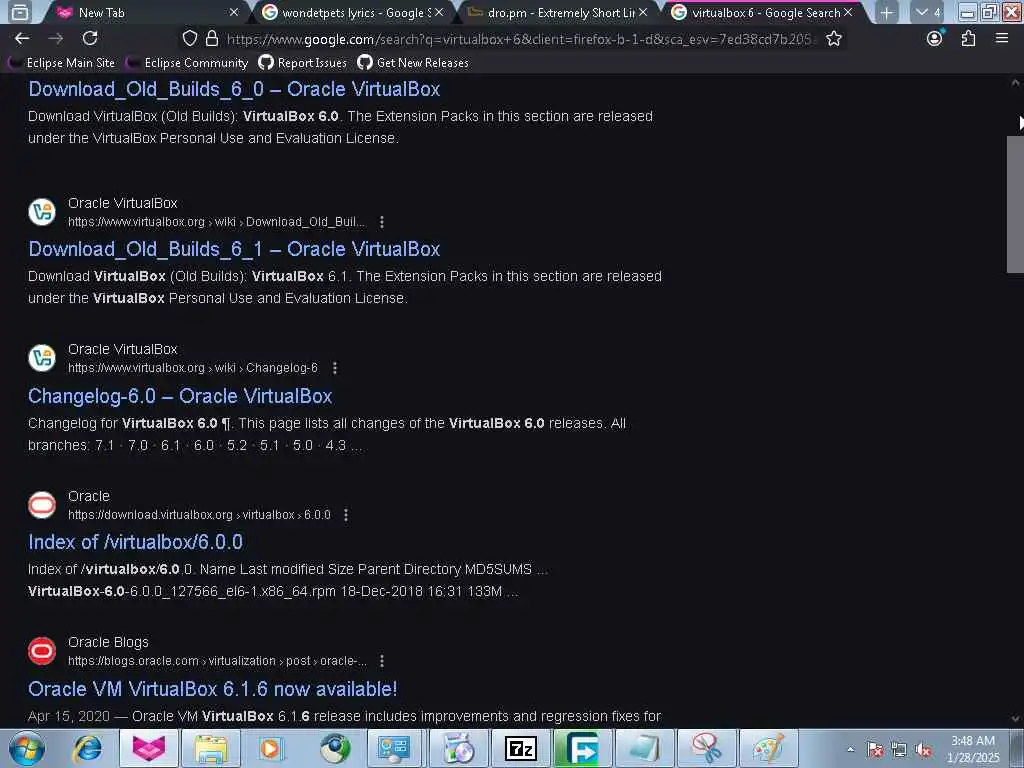Click the padlock site security icon
1024x768 pixels.
coord(212,39)
